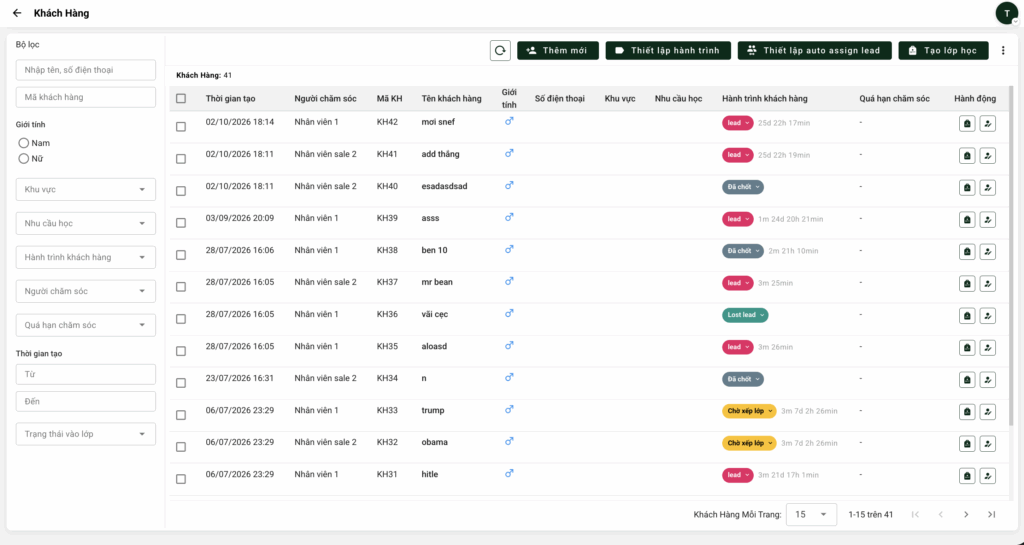Screen dimensions: 1024x545
Task: Click person-edit action icon for trump row
Action: click(987, 411)
